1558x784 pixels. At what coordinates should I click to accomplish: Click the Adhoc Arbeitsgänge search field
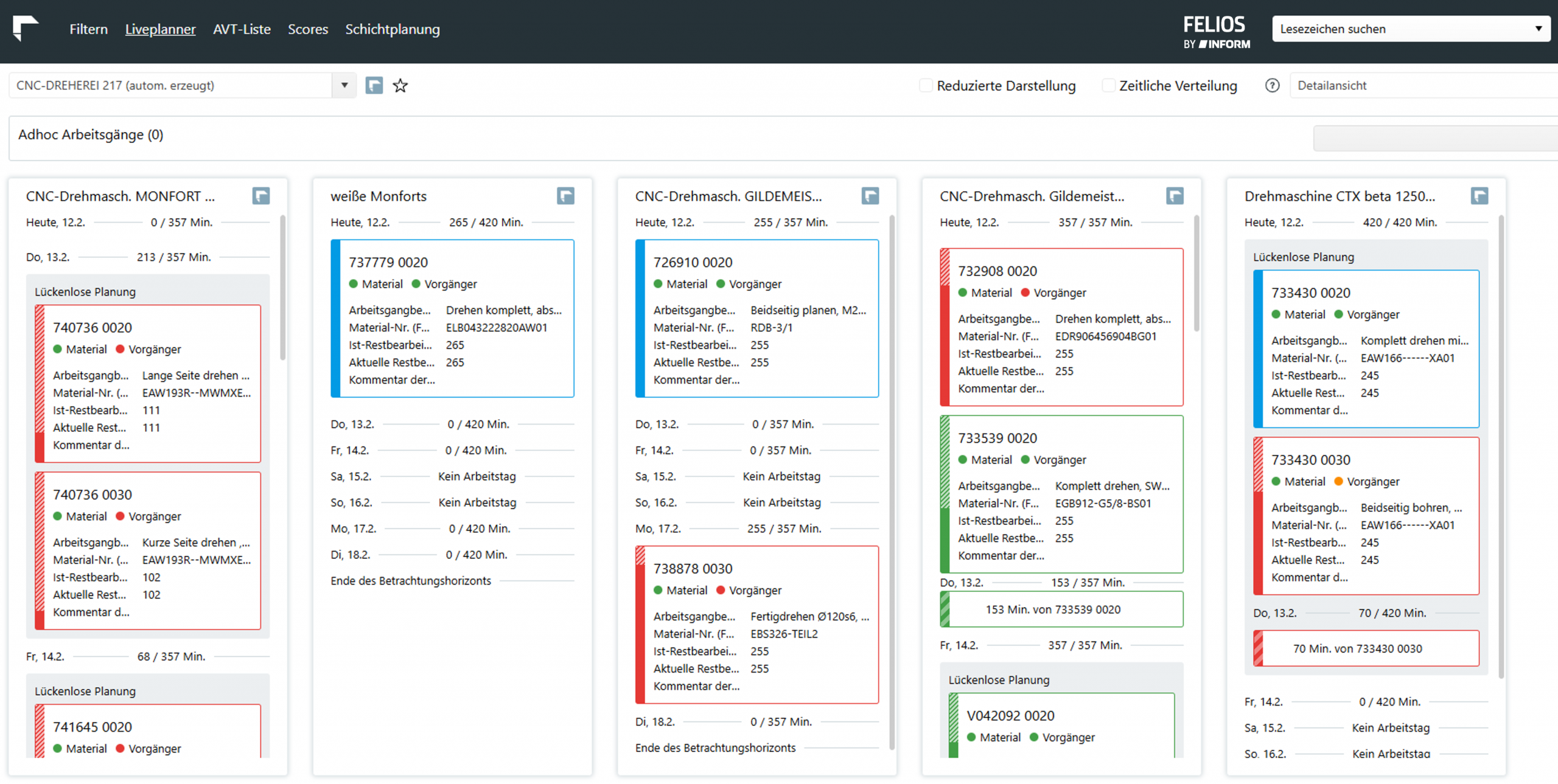tap(1435, 138)
